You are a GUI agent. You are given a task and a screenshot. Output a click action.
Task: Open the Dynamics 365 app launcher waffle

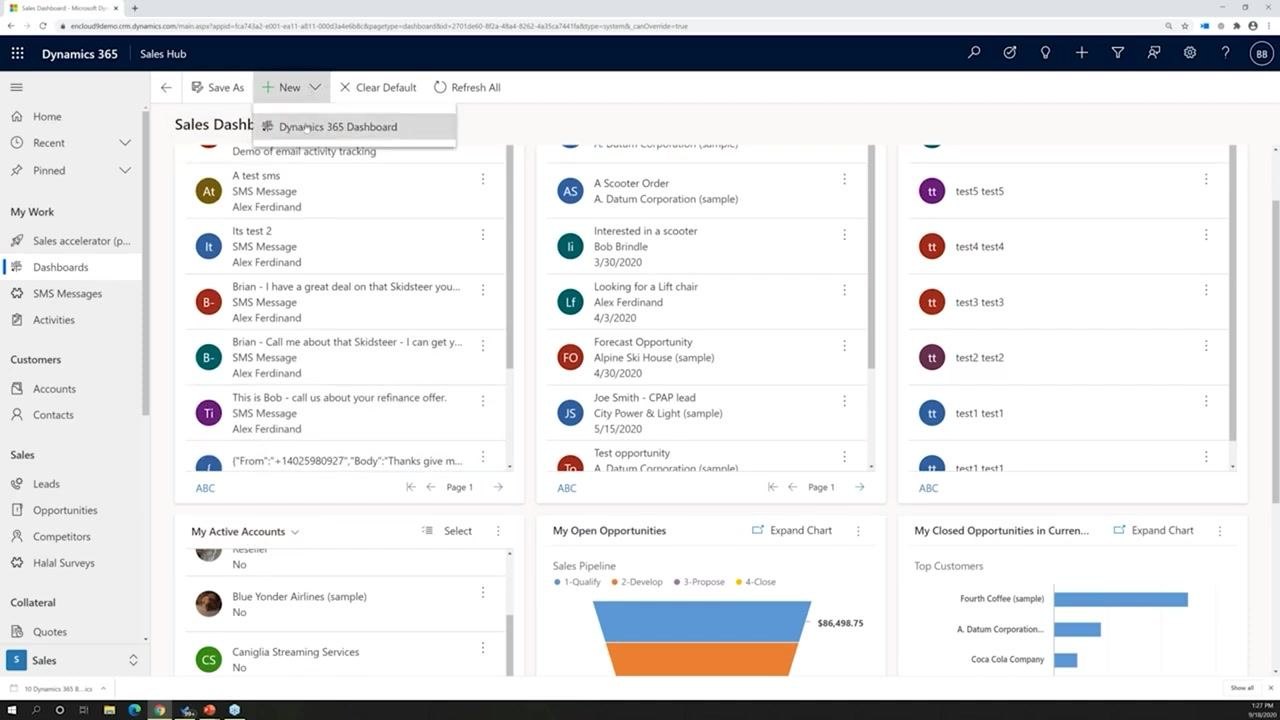click(x=17, y=54)
